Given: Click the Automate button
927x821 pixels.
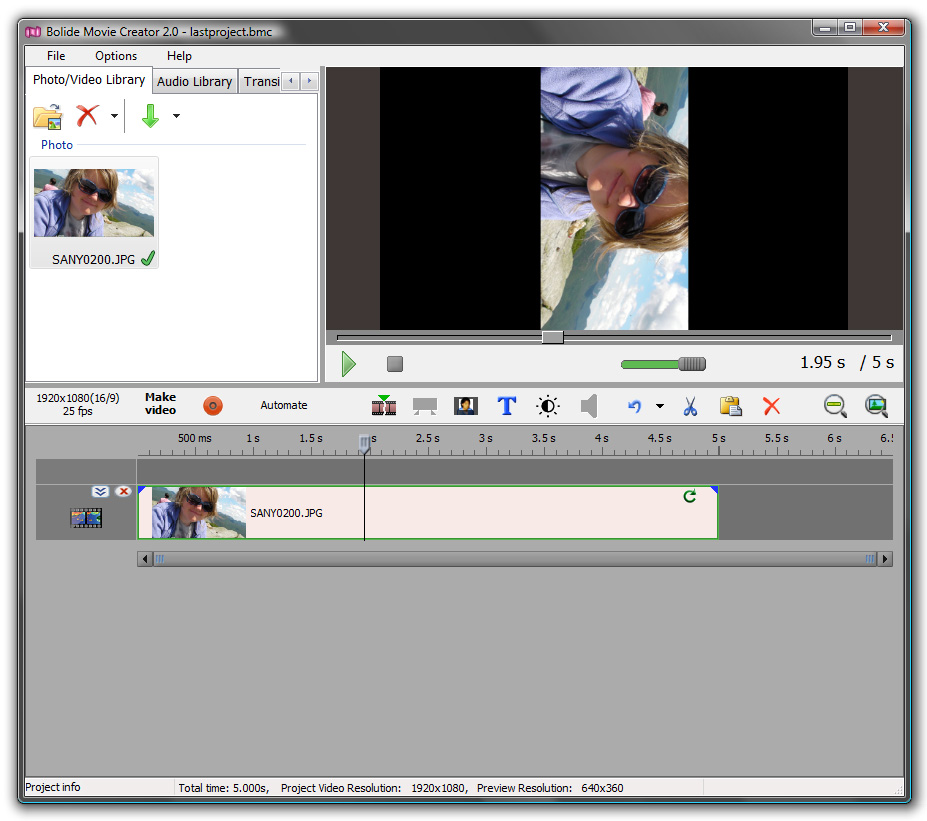Looking at the screenshot, I should [283, 406].
